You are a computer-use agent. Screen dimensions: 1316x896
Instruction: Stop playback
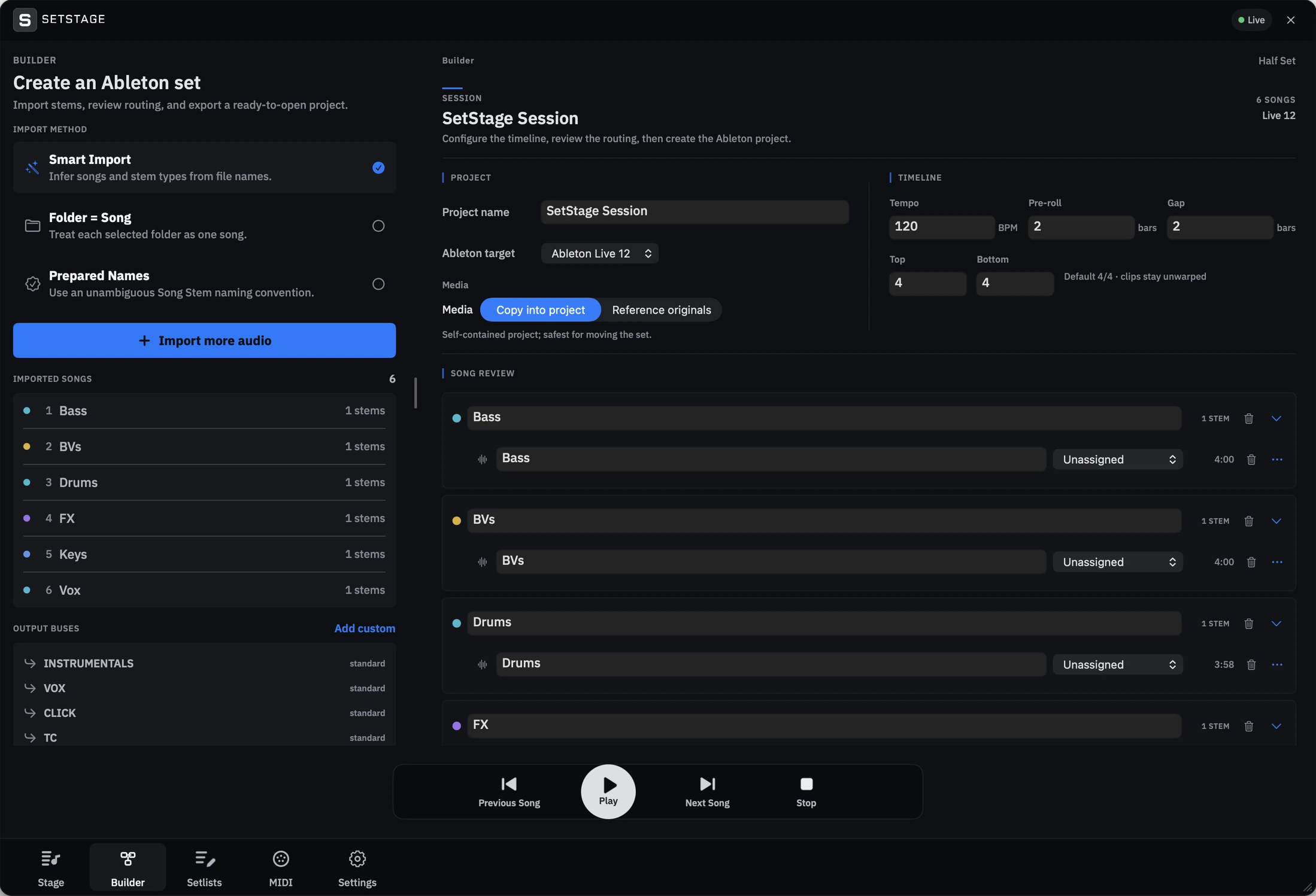coord(806,792)
